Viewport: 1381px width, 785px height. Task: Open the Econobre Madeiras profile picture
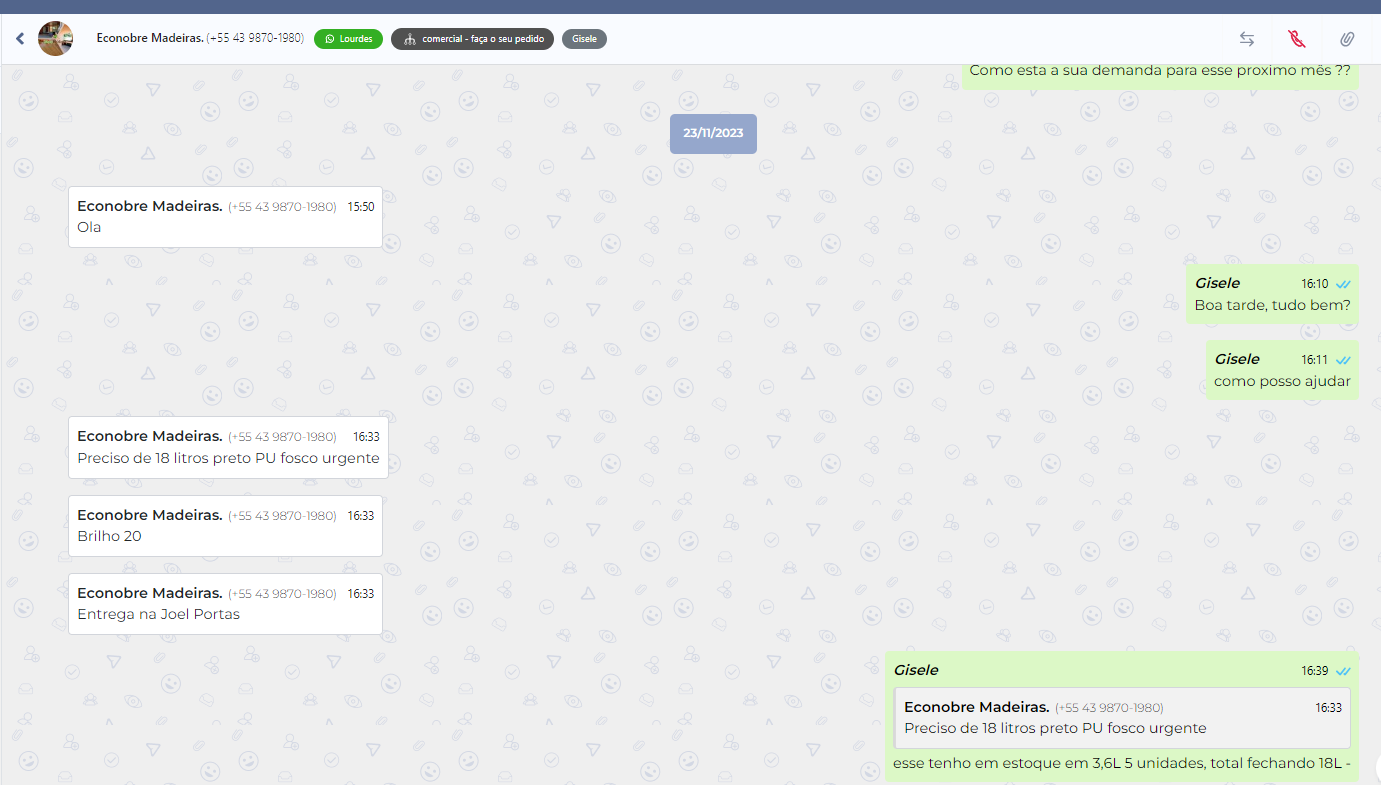[x=55, y=39]
